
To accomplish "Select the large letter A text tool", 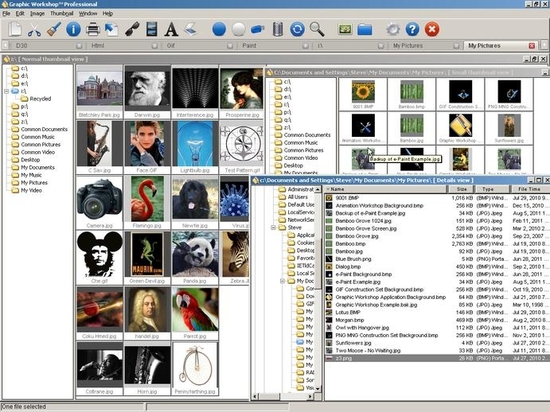I will 171,29.
